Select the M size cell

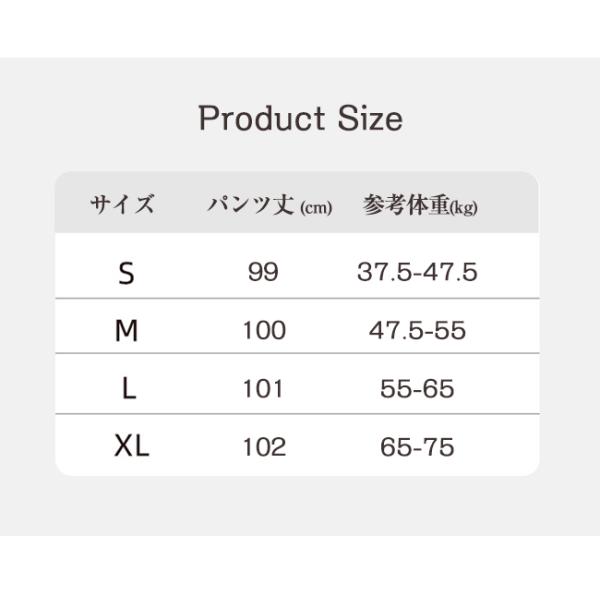[126, 331]
